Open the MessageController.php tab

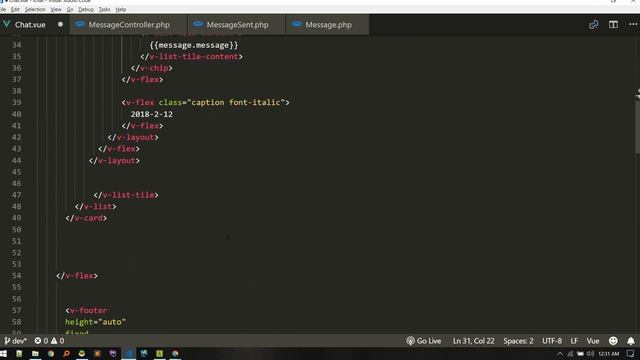click(128, 24)
